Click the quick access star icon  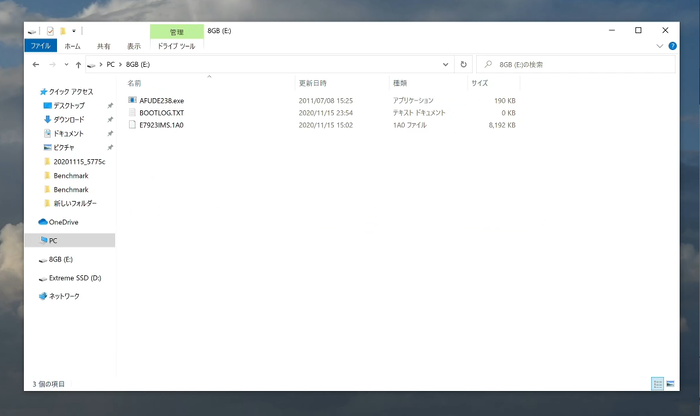click(43, 92)
